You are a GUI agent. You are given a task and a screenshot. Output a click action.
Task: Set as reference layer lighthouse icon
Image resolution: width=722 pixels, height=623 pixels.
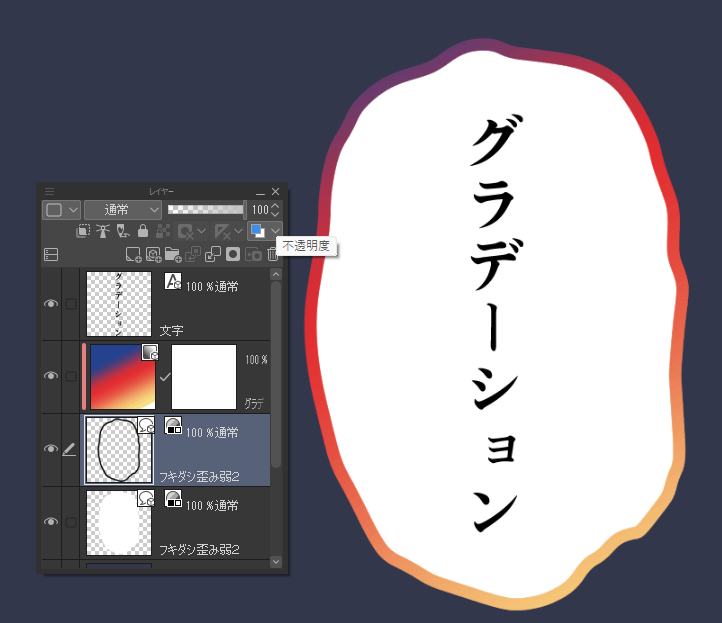point(103,231)
